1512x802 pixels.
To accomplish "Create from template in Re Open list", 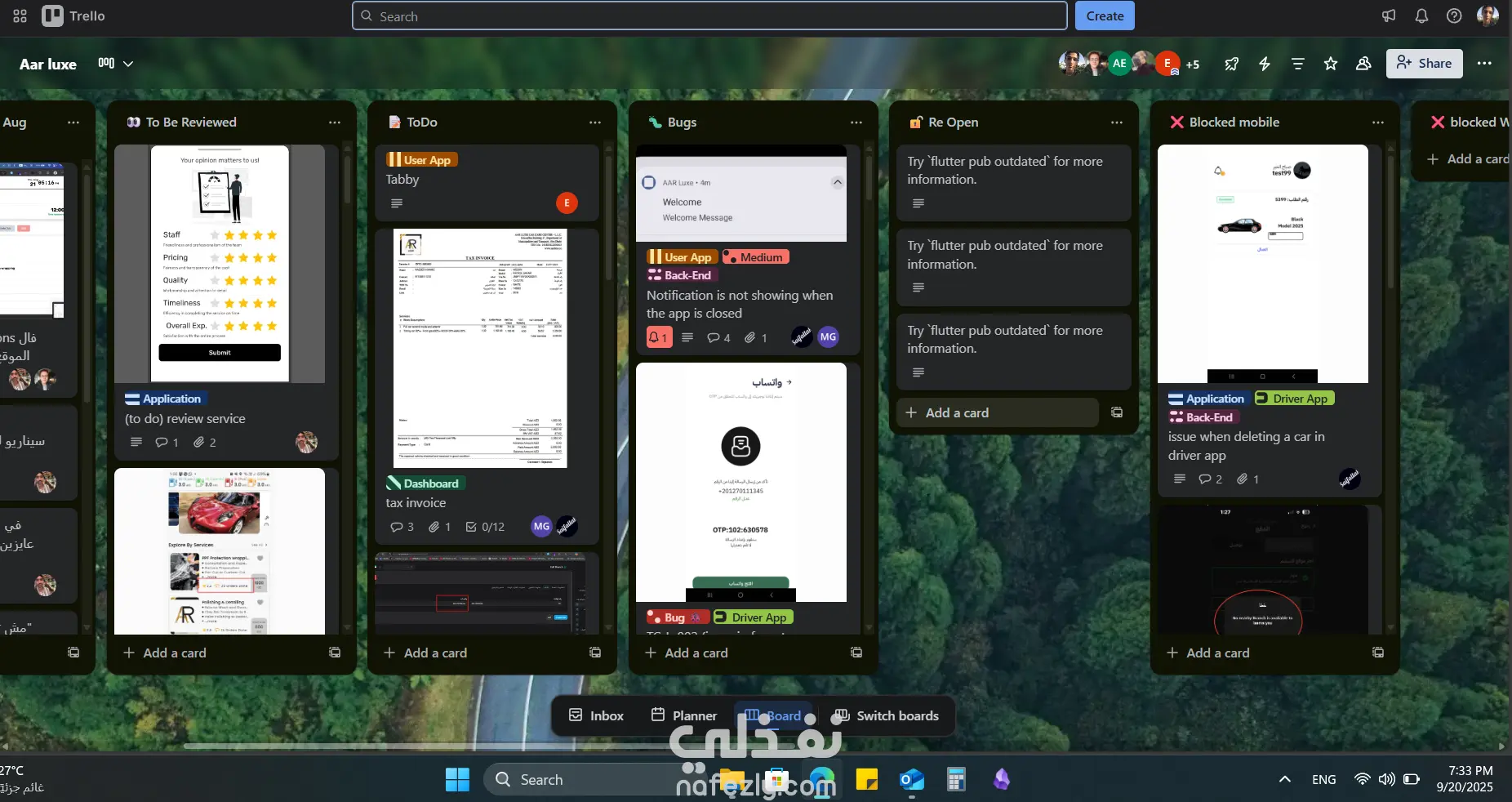I will click(x=1117, y=412).
